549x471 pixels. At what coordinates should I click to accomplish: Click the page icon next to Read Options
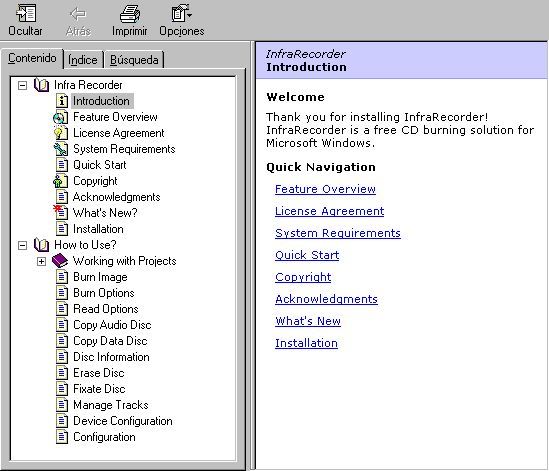pyautogui.click(x=62, y=309)
